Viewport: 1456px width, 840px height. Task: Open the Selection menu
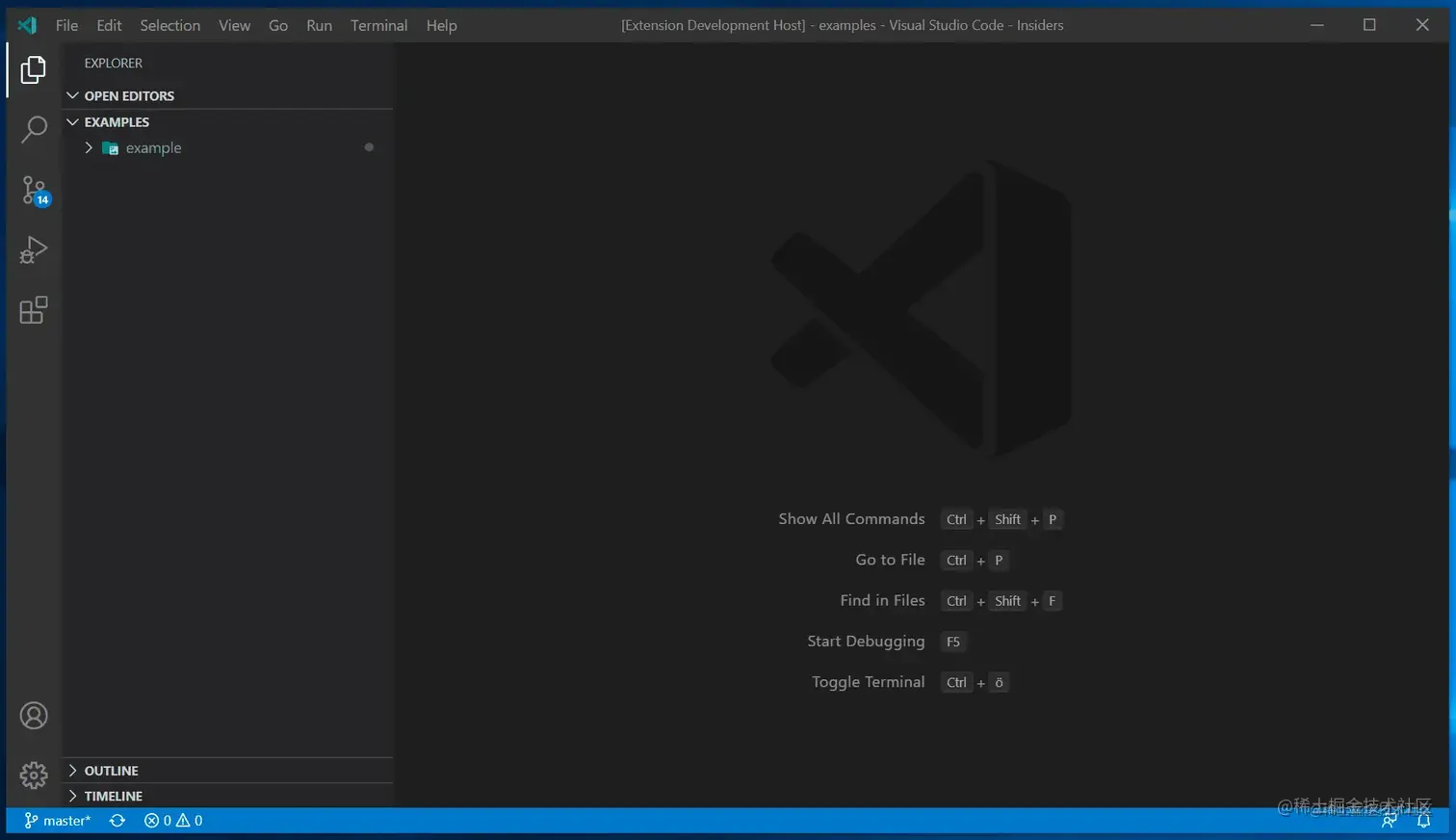(170, 25)
